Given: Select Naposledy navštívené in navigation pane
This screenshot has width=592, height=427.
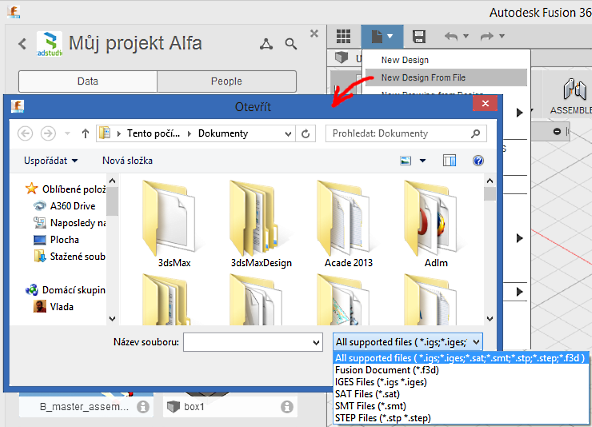Looking at the screenshot, I should (70, 223).
